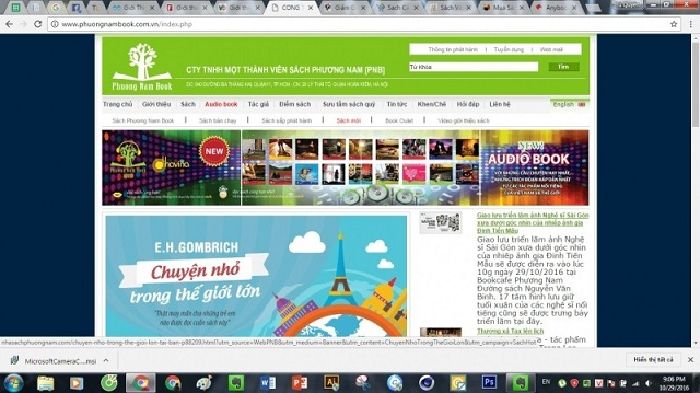Launch Word from the taskbar

coord(268,383)
